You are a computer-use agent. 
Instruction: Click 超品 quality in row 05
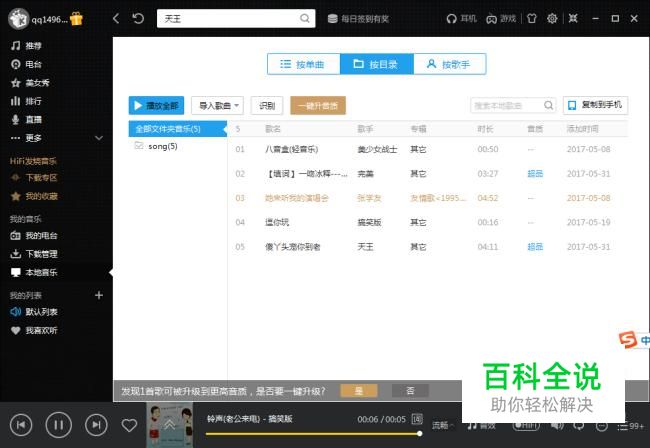(x=535, y=247)
